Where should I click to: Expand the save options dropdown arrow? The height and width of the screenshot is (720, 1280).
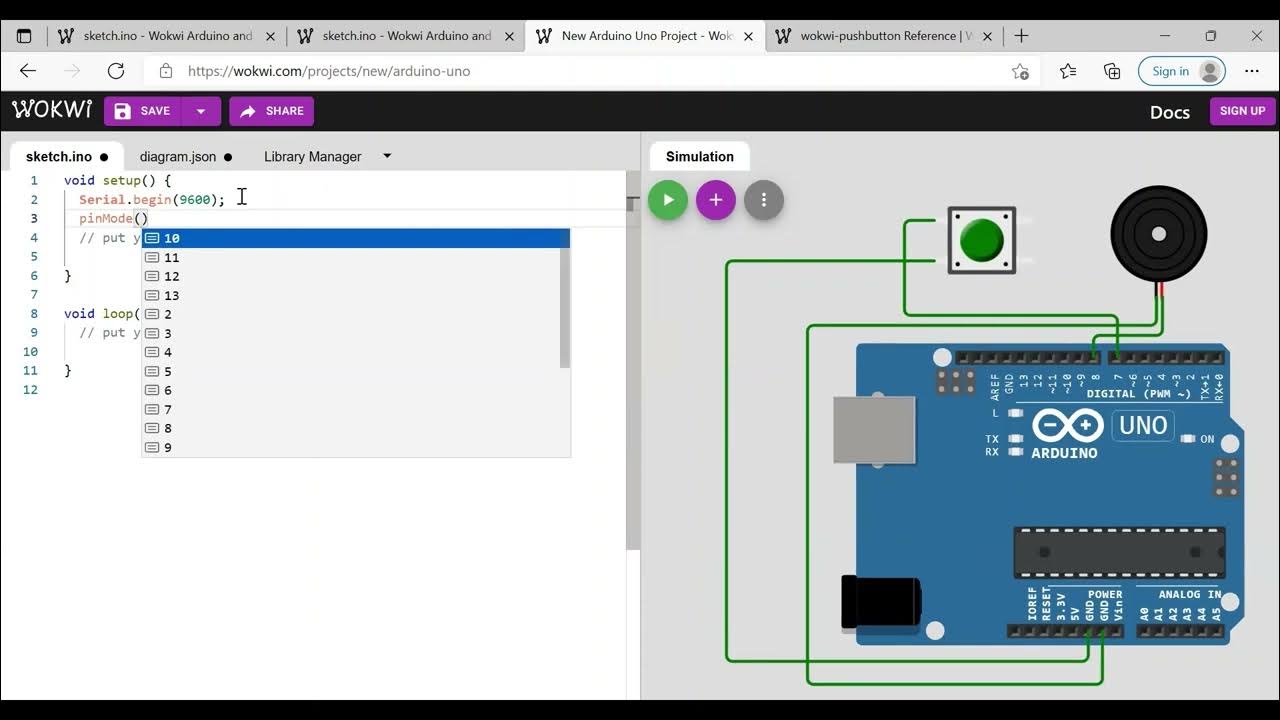[x=201, y=111]
